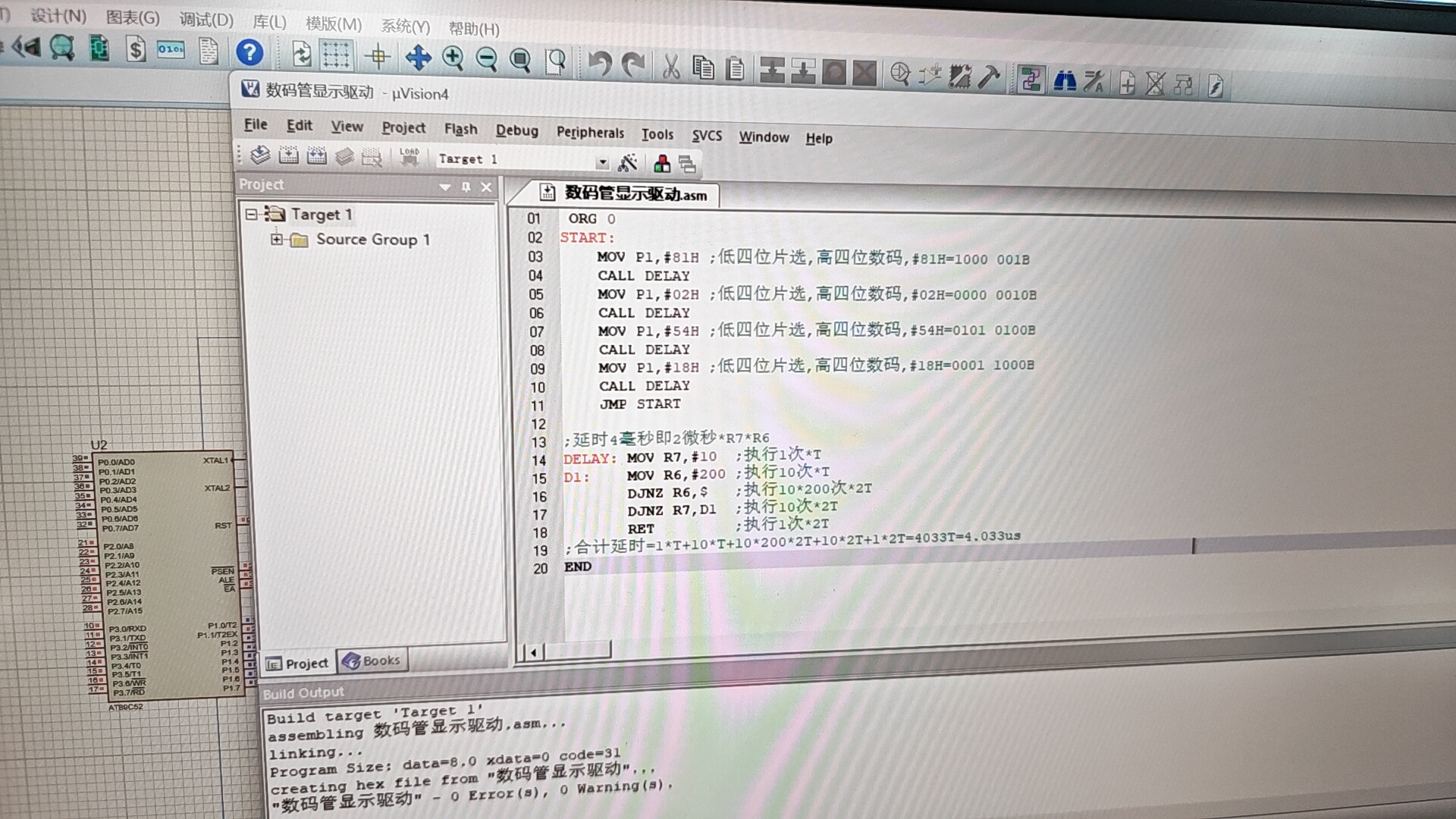Open Target Options magic wand icon

(628, 162)
